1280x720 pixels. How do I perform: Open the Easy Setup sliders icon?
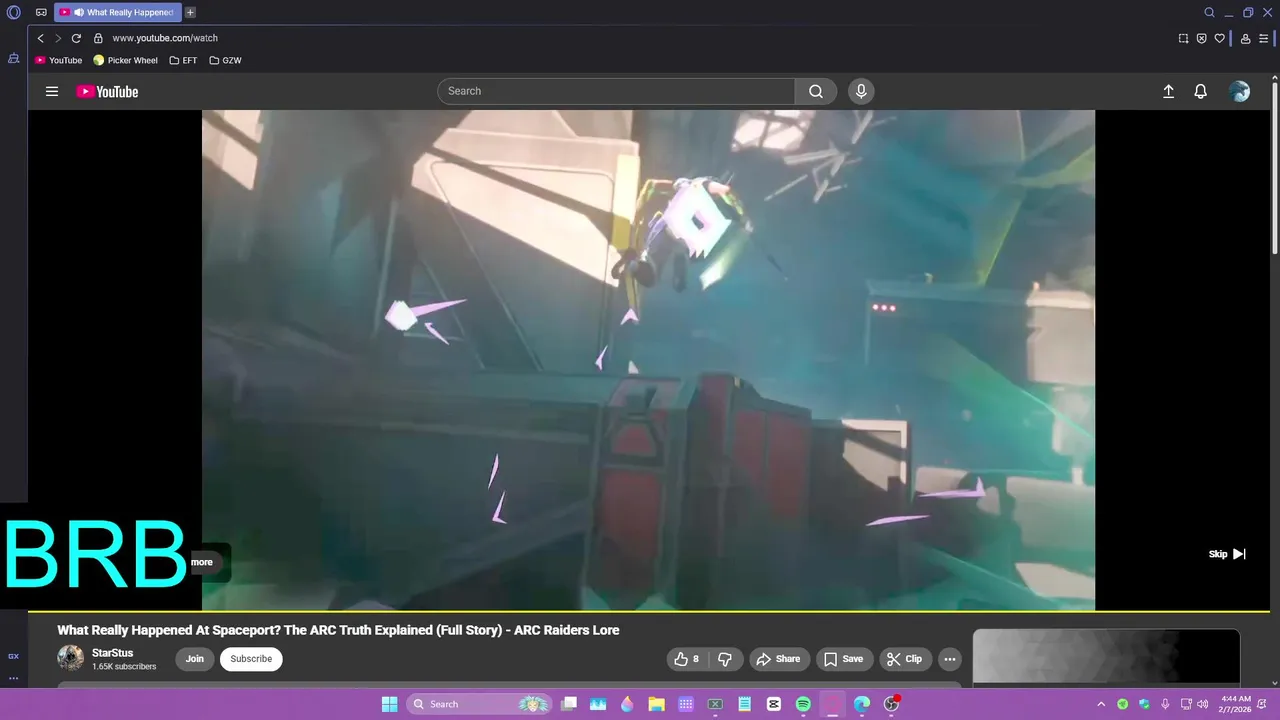tap(1264, 38)
